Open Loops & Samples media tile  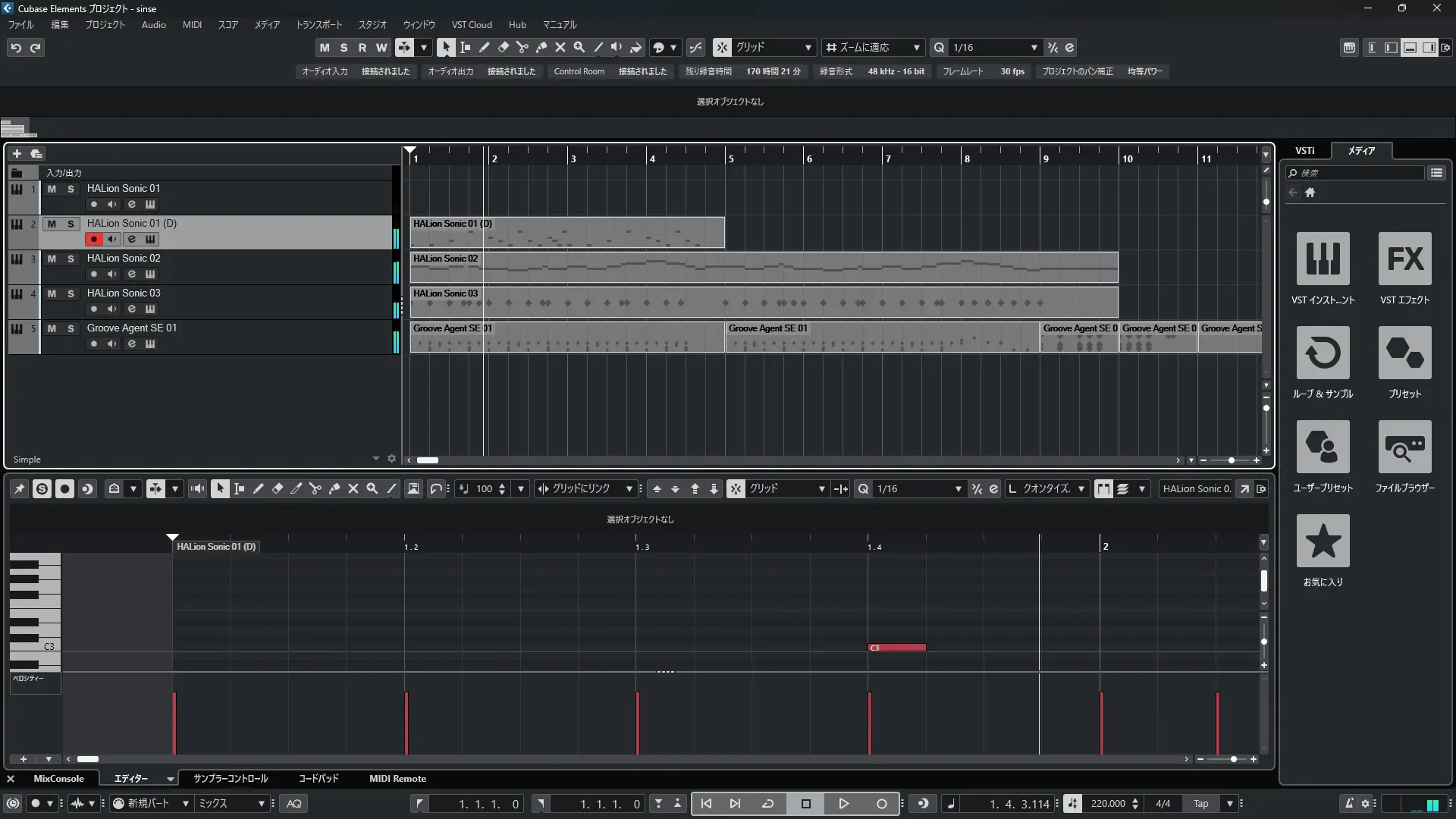pos(1323,353)
